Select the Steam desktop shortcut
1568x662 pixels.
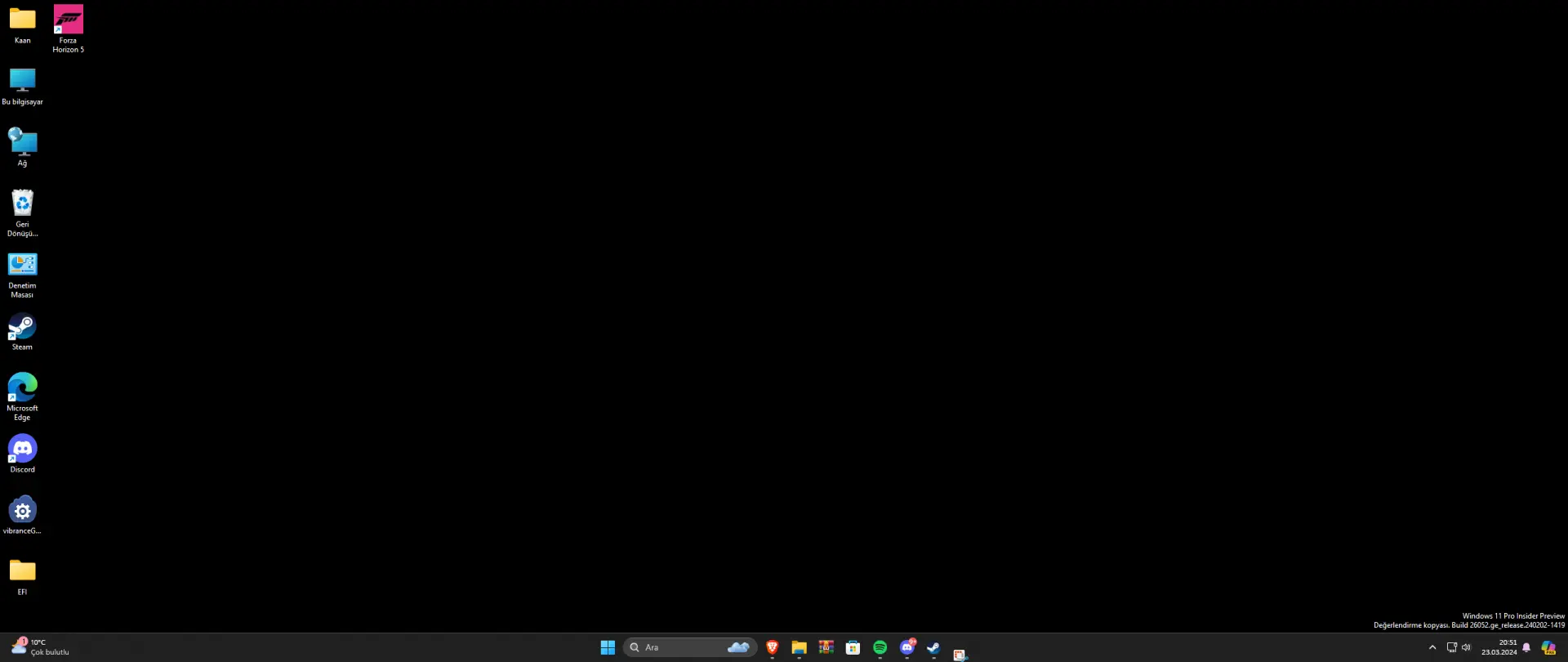coord(22,332)
